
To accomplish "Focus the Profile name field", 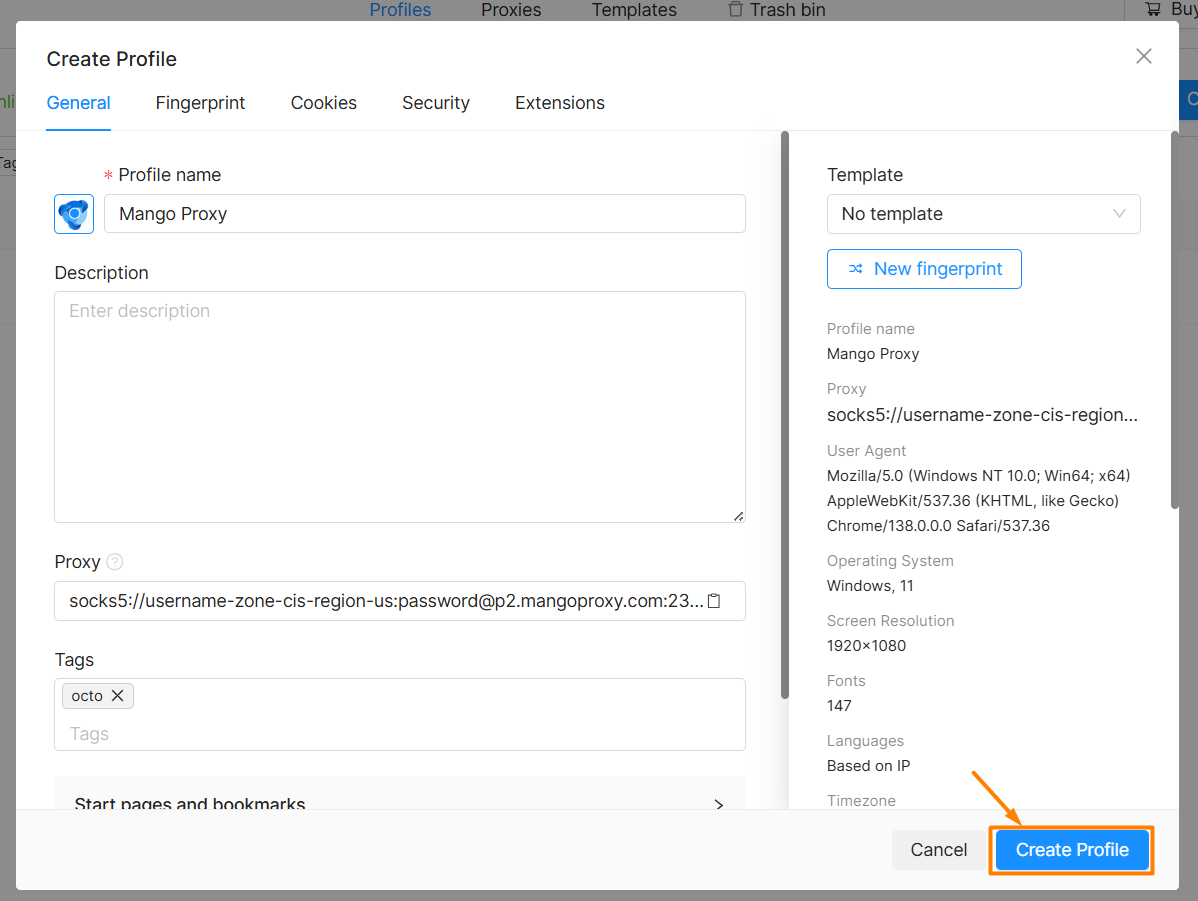I will pyautogui.click(x=425, y=214).
